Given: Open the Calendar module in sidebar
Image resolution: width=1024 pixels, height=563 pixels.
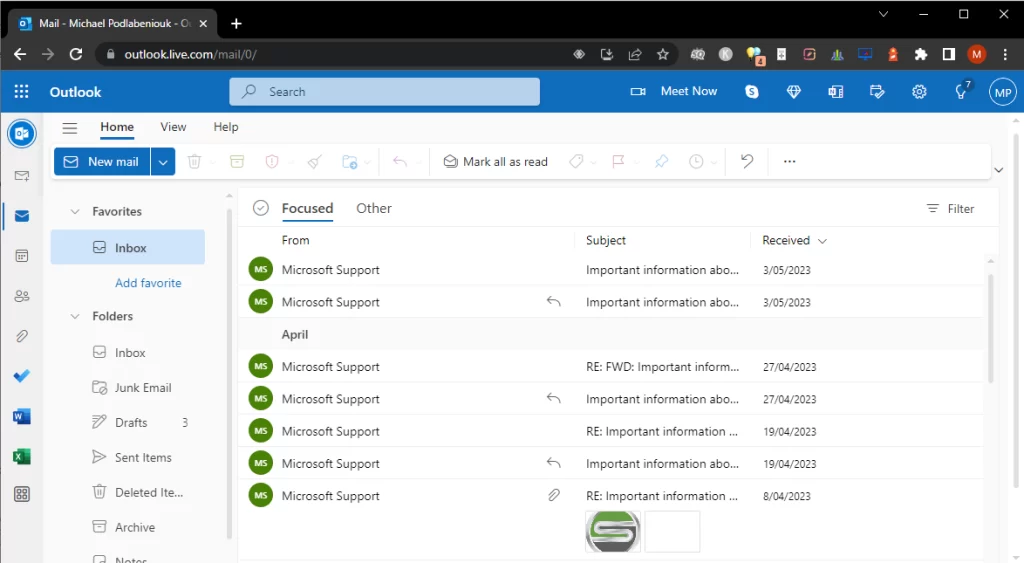Looking at the screenshot, I should 22,256.
